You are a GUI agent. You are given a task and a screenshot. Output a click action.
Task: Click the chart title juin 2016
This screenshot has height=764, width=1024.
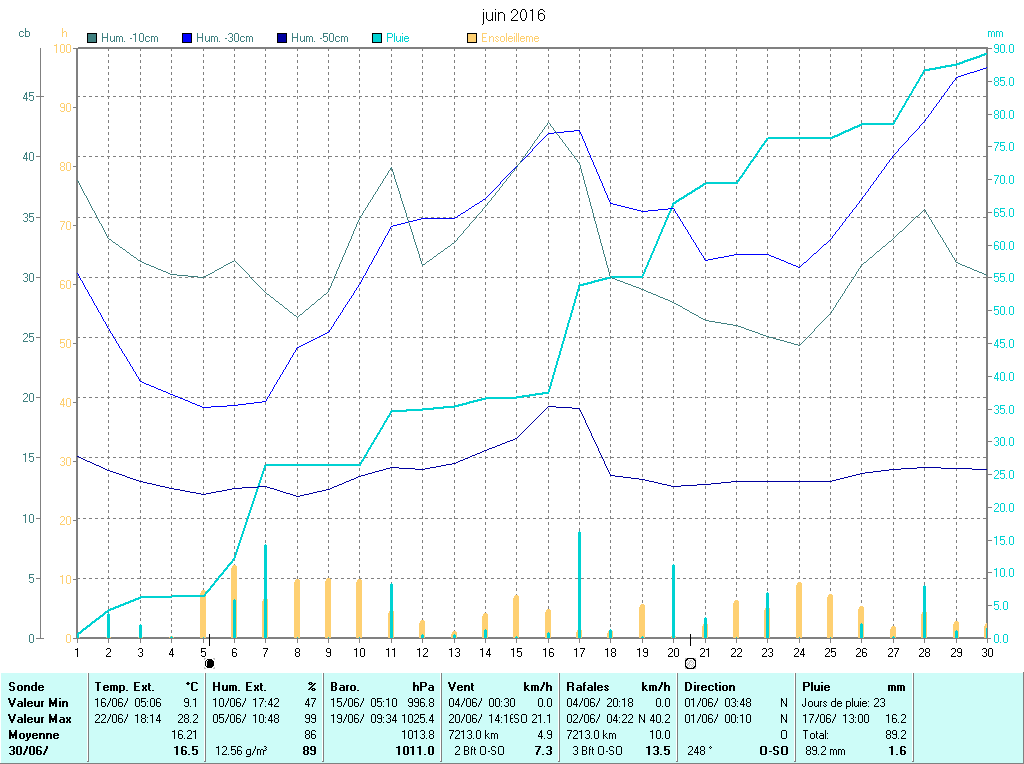tap(513, 16)
